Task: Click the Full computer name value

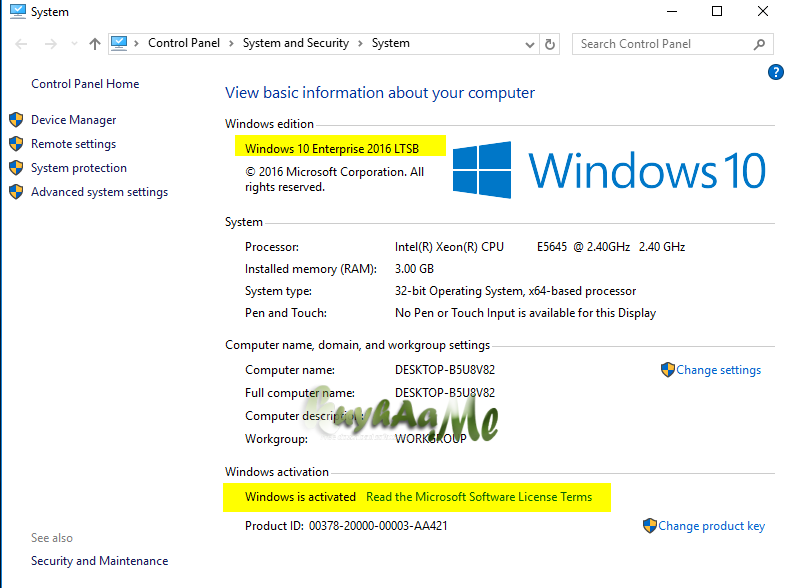Action: tap(445, 393)
